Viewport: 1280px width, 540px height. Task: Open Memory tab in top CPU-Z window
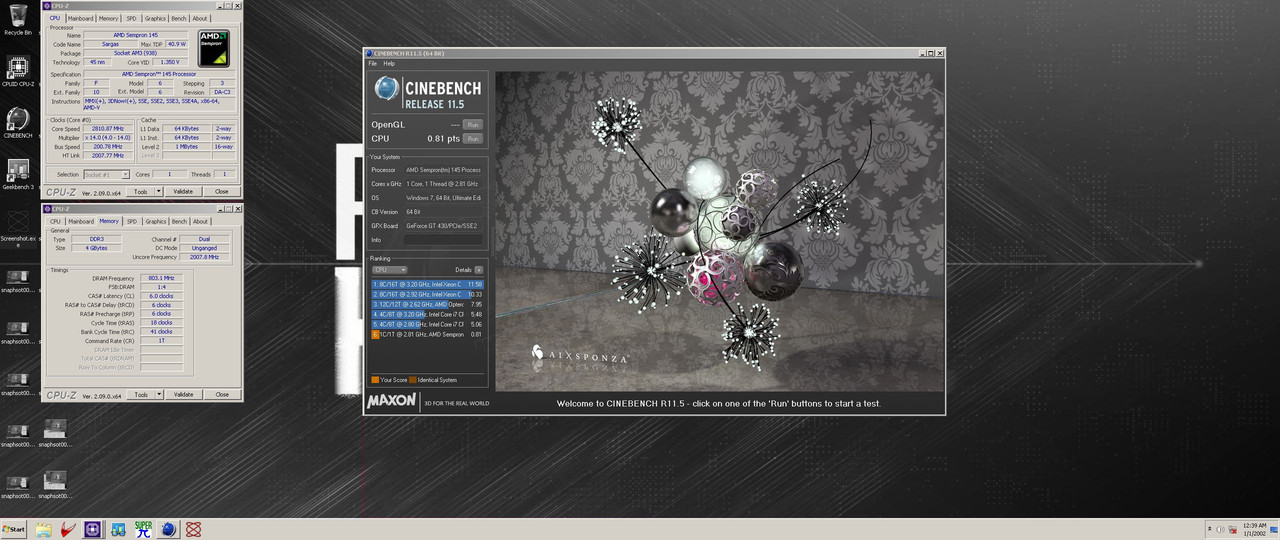pos(108,18)
